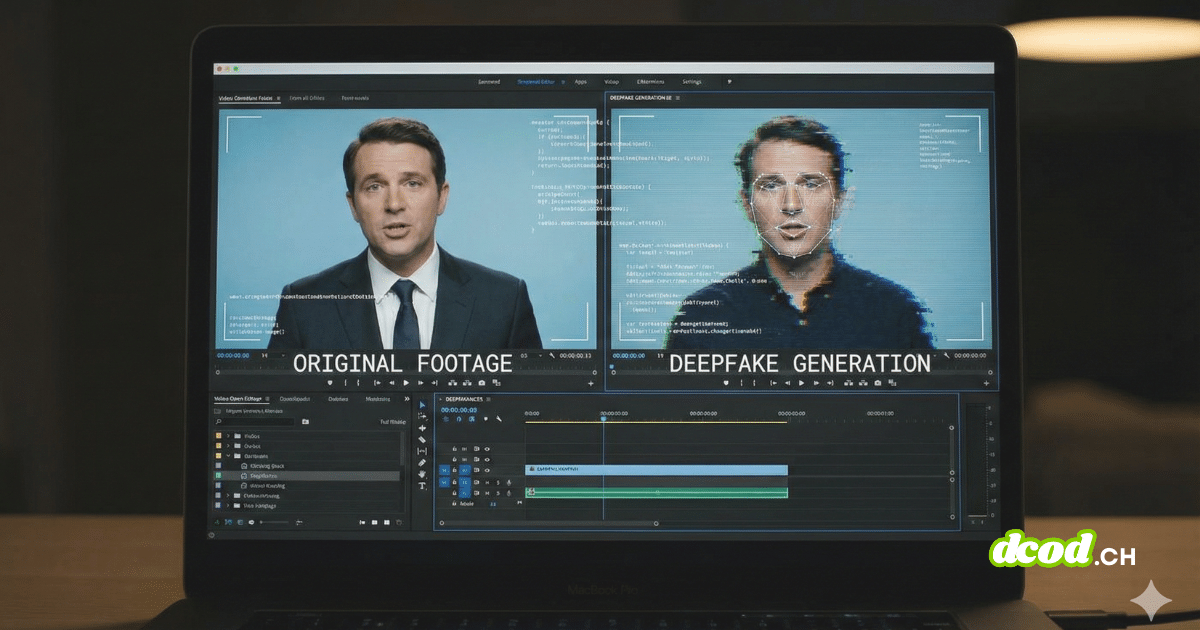Mute the audio track via the microphone toggle
Image resolution: width=1200 pixels, height=630 pixels.
(508, 482)
